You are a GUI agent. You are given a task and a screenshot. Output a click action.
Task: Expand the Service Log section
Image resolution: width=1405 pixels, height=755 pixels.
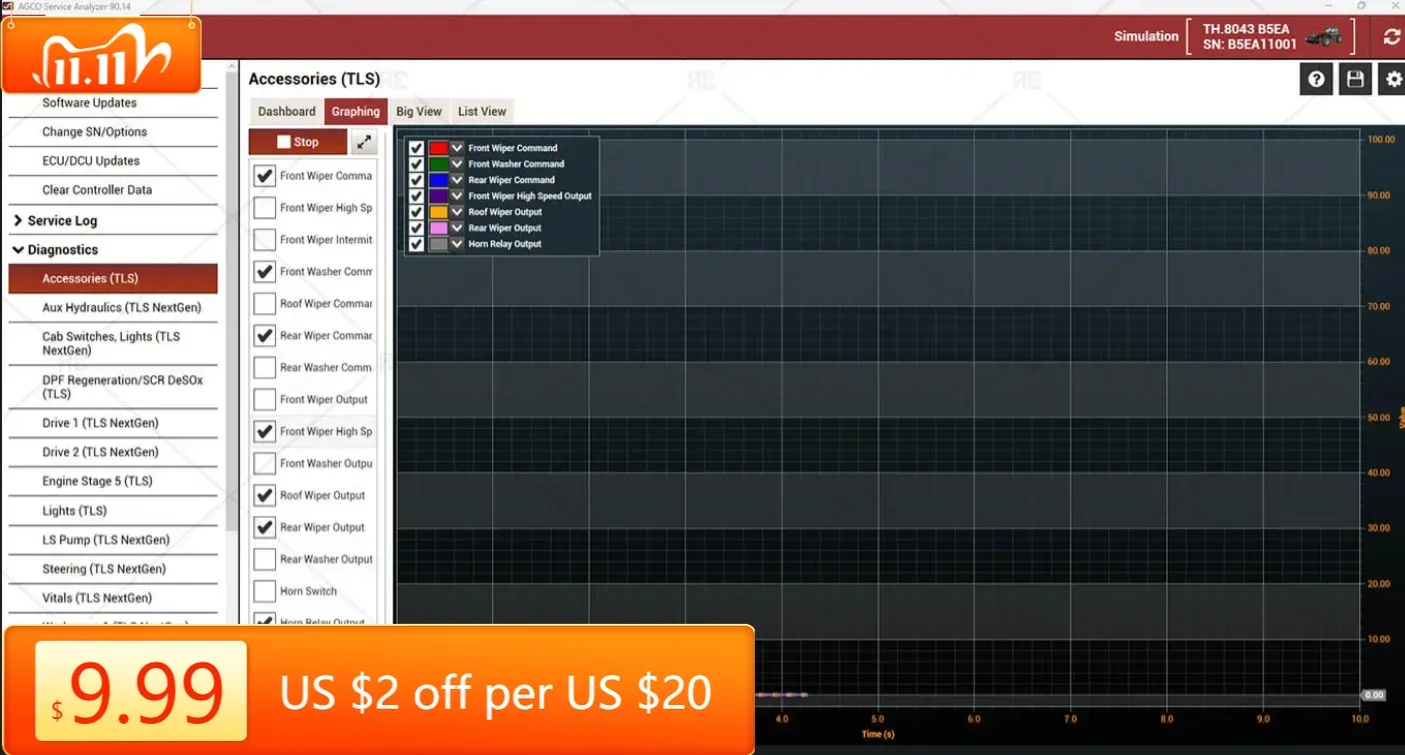tap(113, 221)
